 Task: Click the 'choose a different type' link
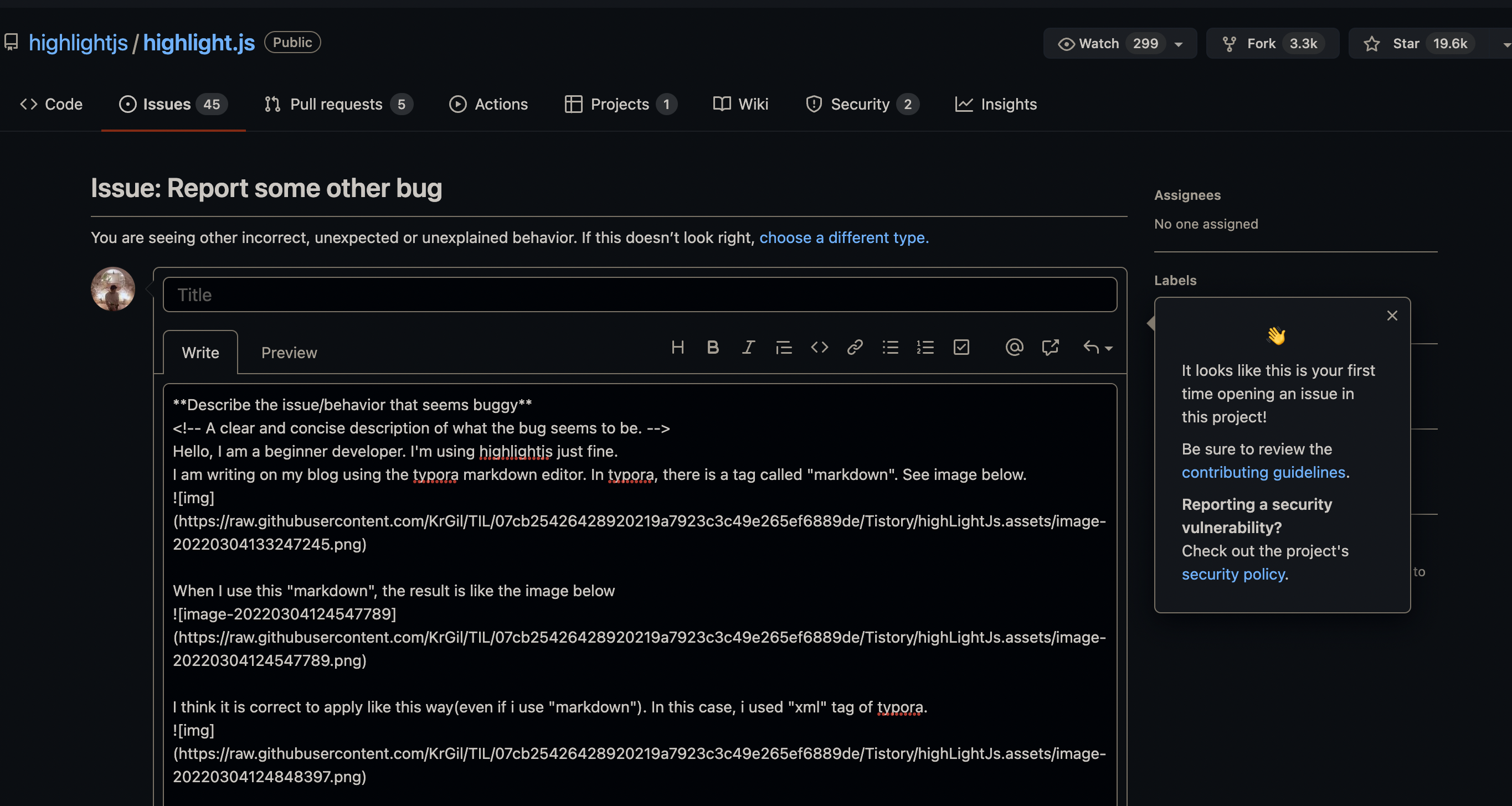(x=844, y=237)
